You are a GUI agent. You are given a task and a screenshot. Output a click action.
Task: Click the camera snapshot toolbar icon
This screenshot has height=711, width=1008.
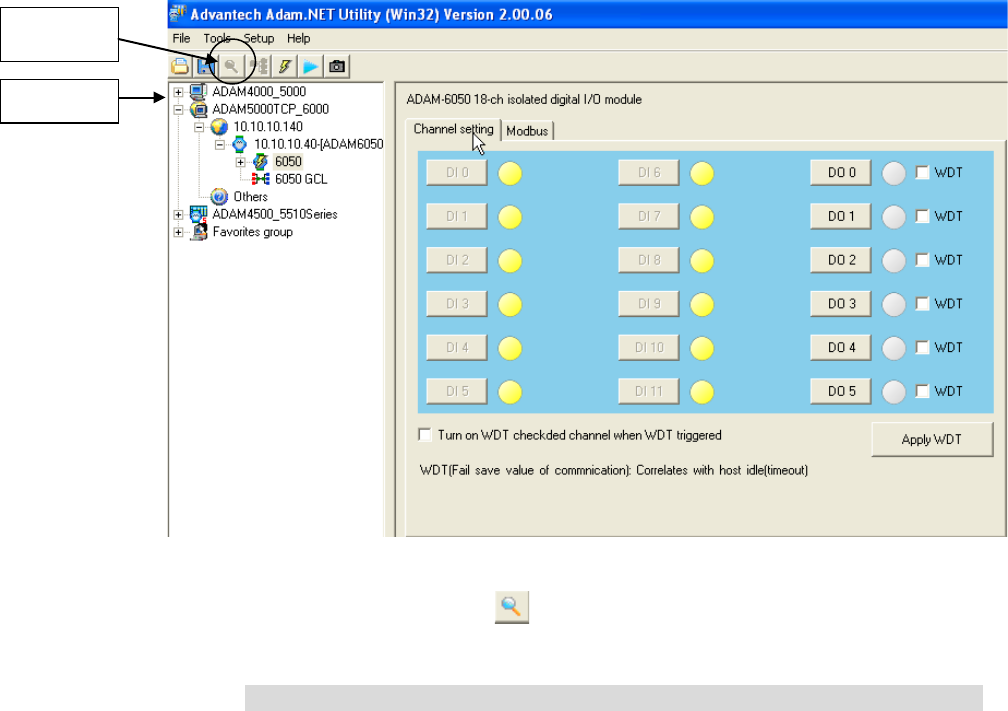tap(337, 66)
